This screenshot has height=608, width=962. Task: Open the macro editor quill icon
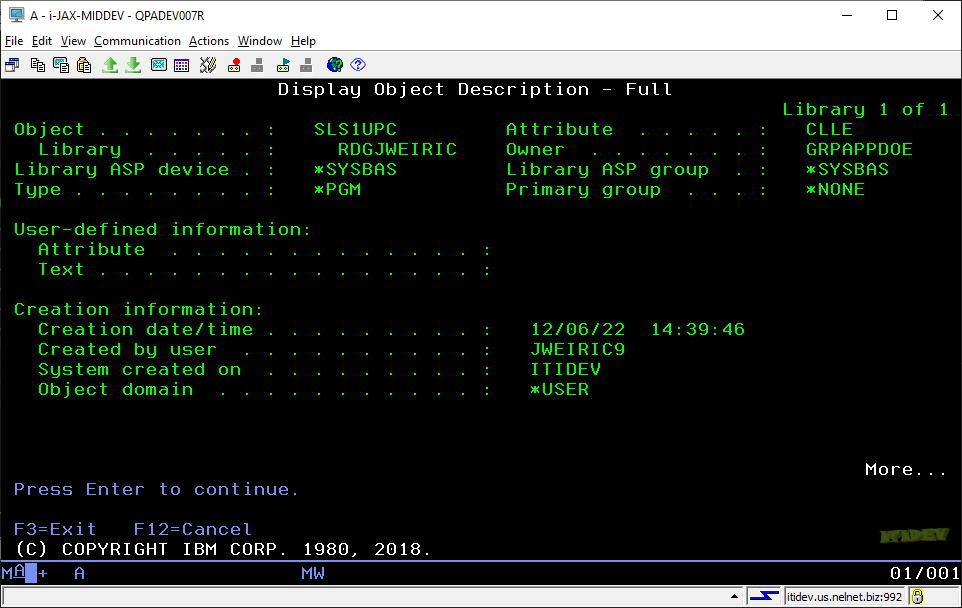coord(208,64)
